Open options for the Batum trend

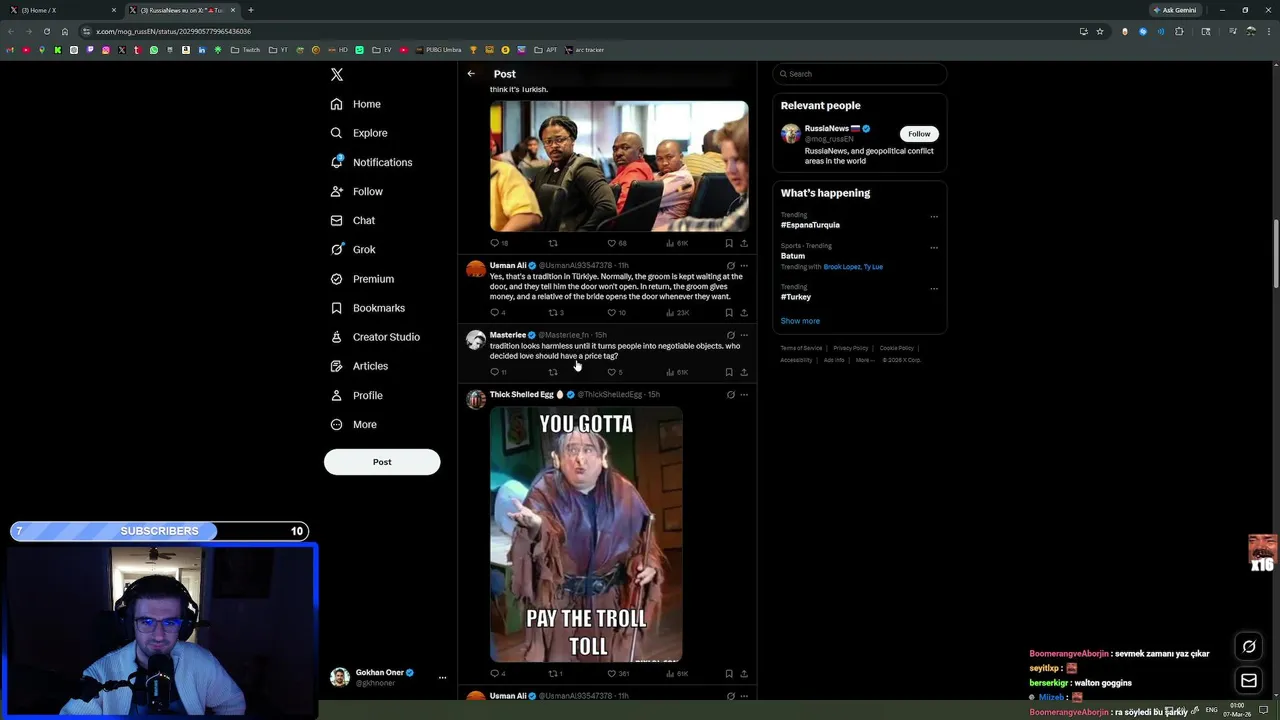point(934,248)
